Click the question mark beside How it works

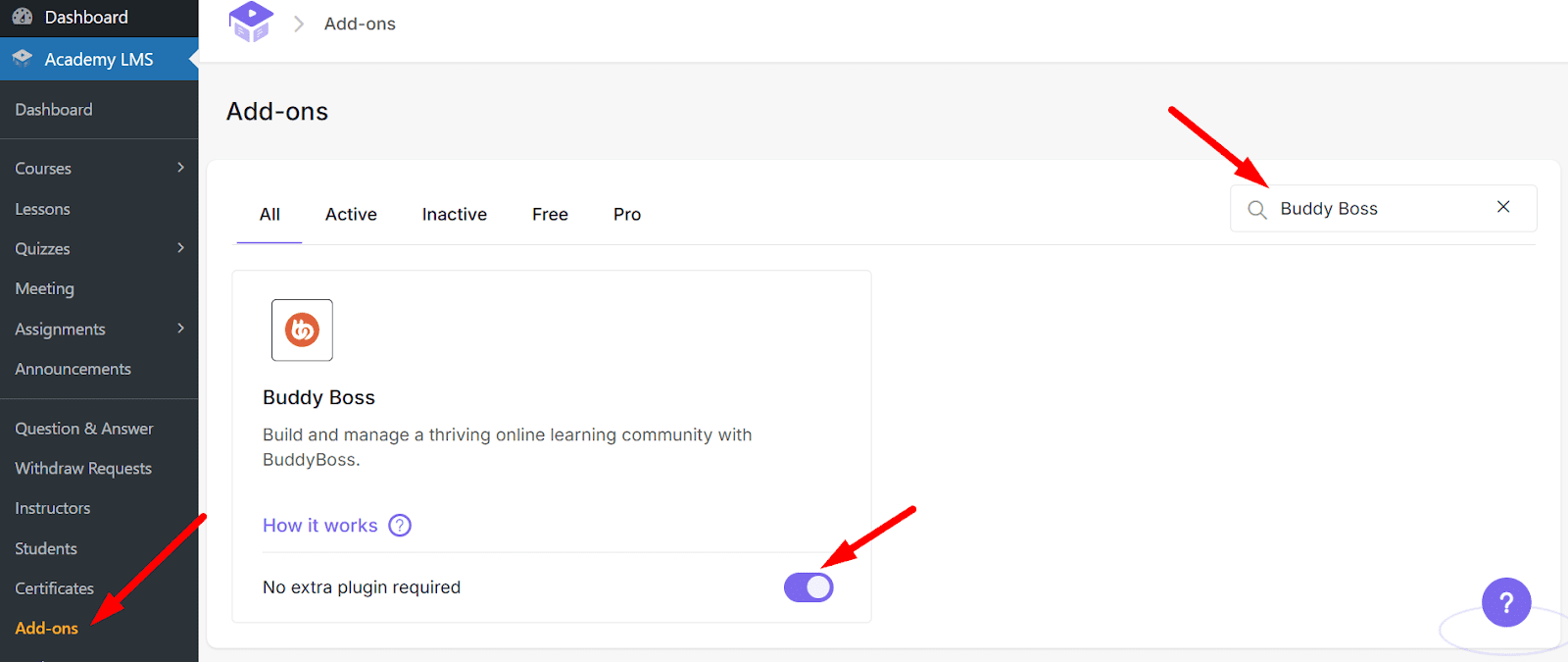coord(400,526)
